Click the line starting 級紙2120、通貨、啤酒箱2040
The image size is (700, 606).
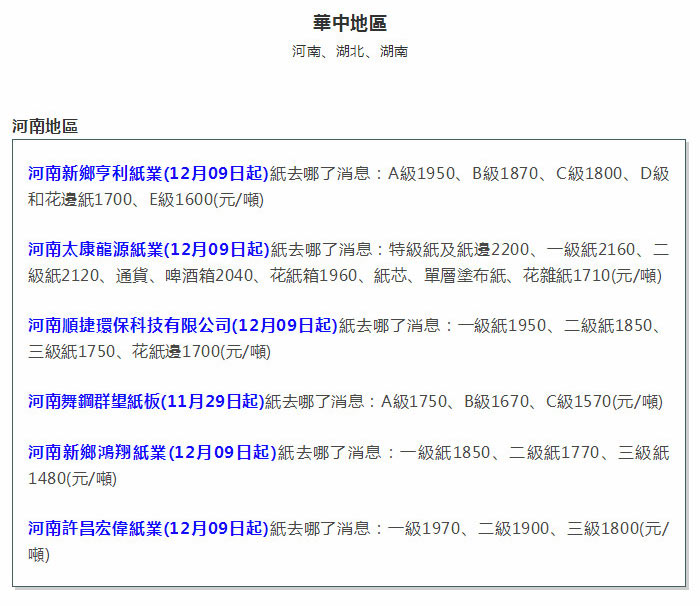(x=345, y=276)
